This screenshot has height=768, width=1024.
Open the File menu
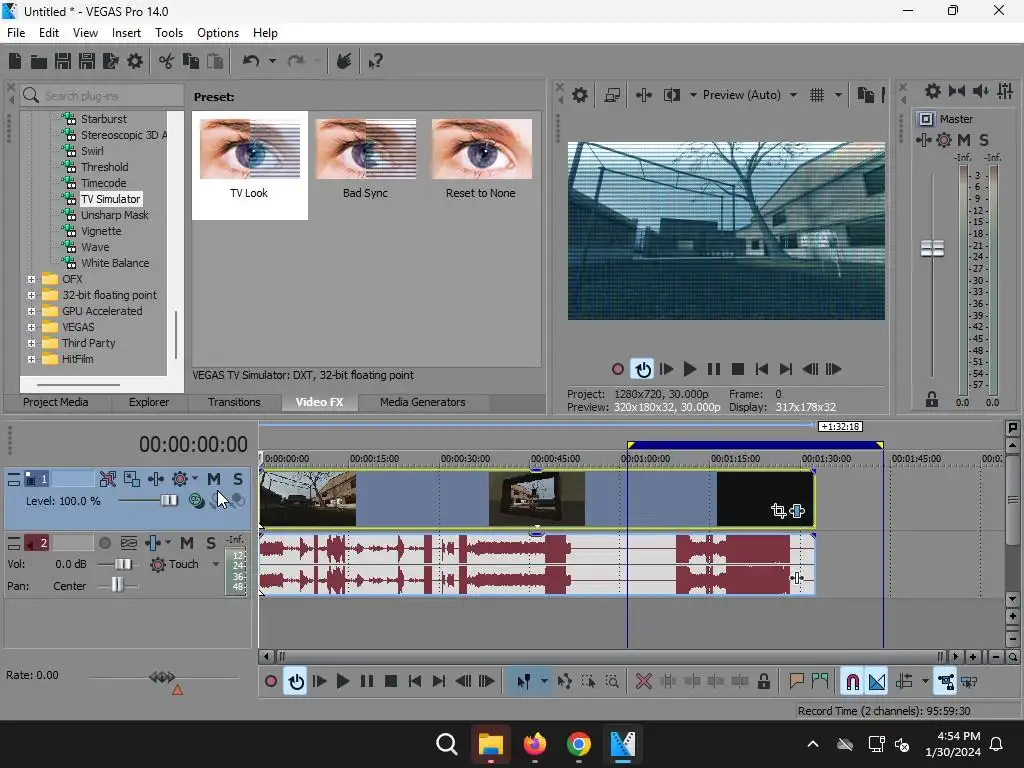16,33
